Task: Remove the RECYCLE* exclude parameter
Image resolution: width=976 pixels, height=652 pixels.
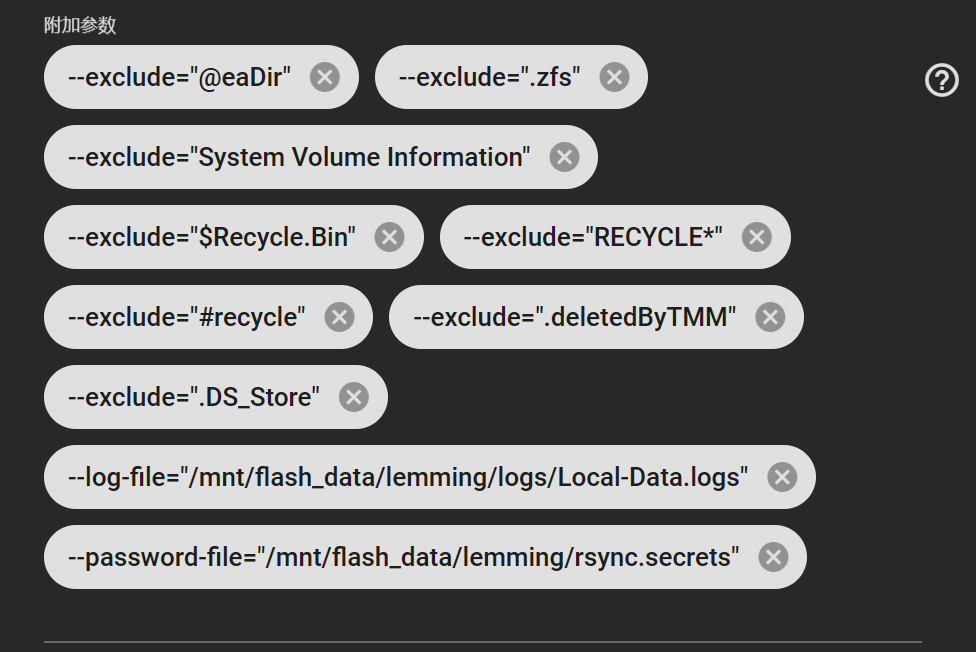Action: pos(756,237)
